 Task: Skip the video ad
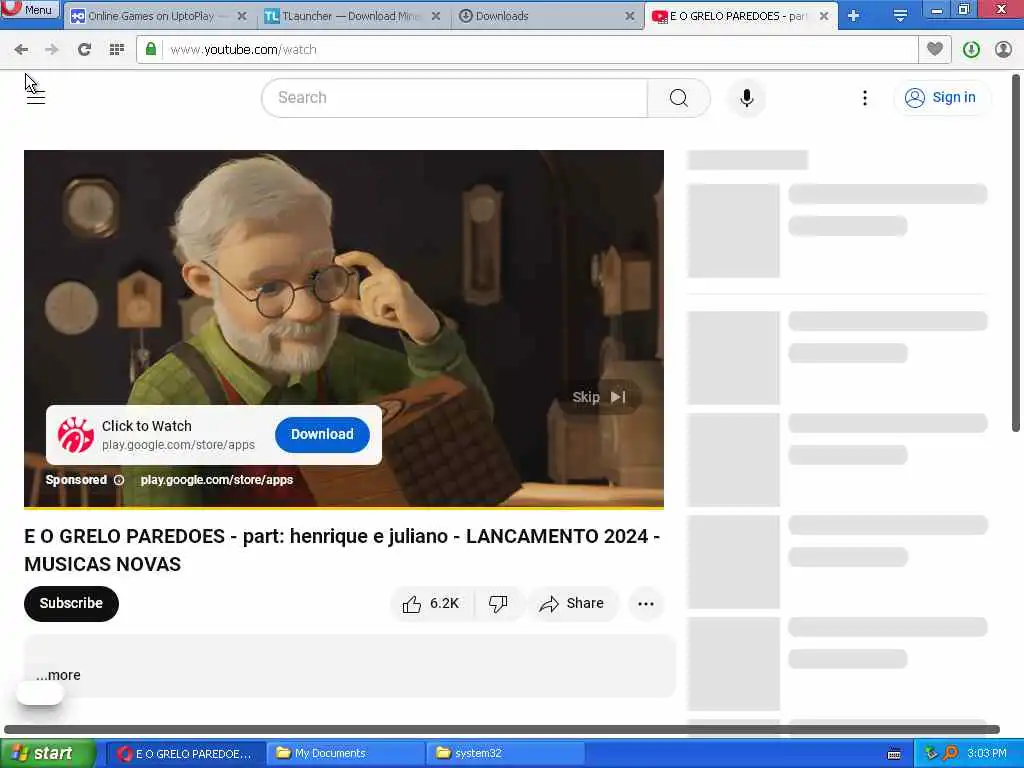click(x=600, y=397)
